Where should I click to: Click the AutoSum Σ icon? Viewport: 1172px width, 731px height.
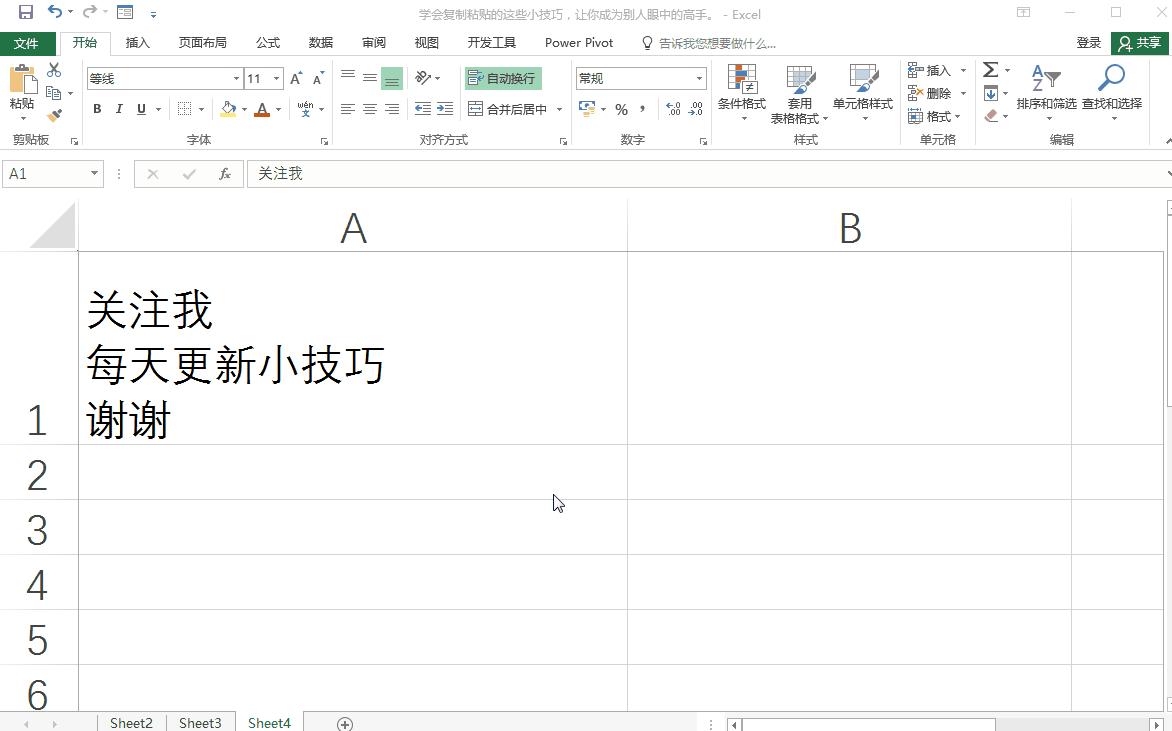pos(989,69)
